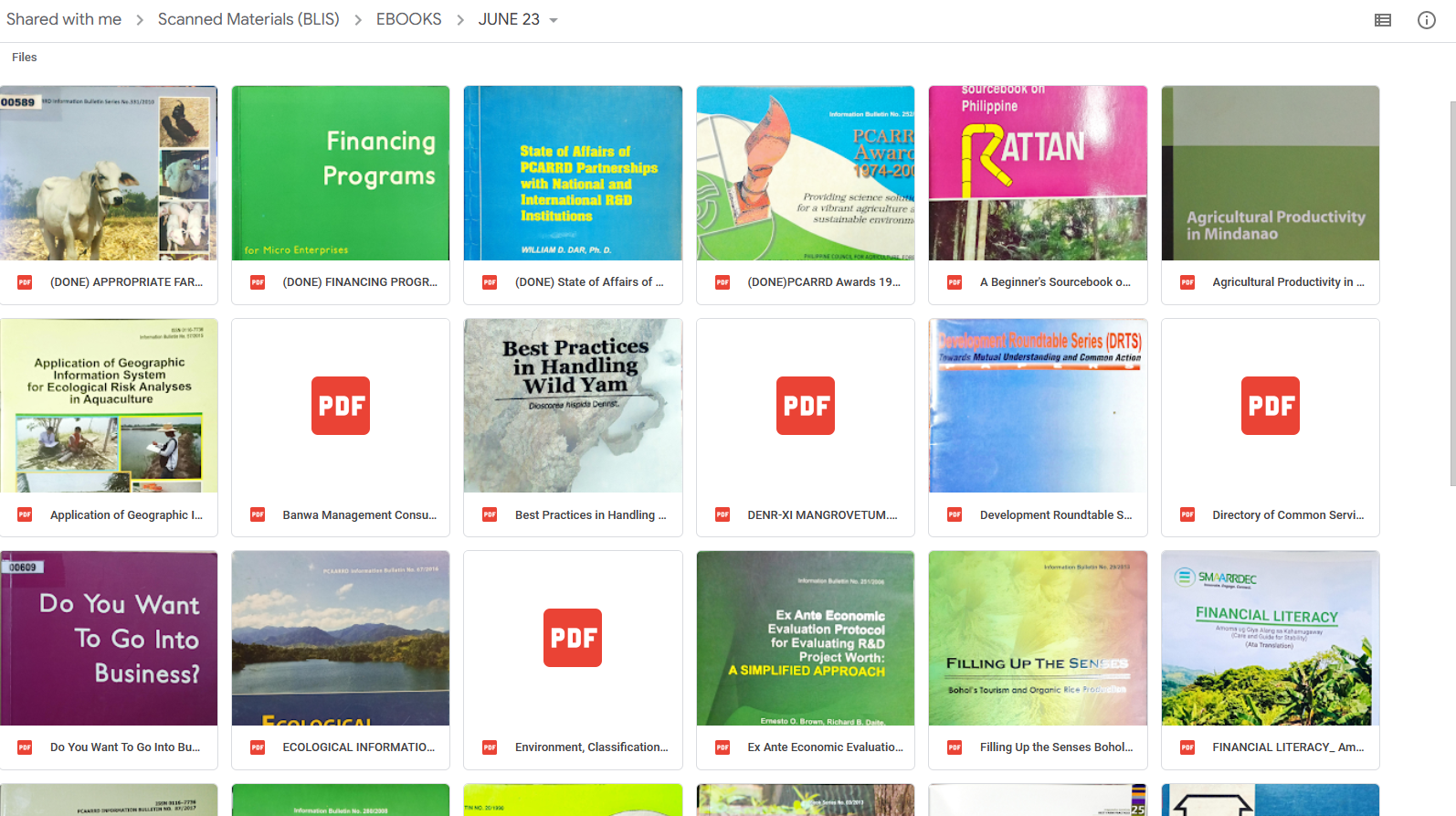The width and height of the screenshot is (1456, 816).
Task: Navigate to Scanned Materials (BLIS) breadcrumb
Action: pyautogui.click(x=248, y=19)
